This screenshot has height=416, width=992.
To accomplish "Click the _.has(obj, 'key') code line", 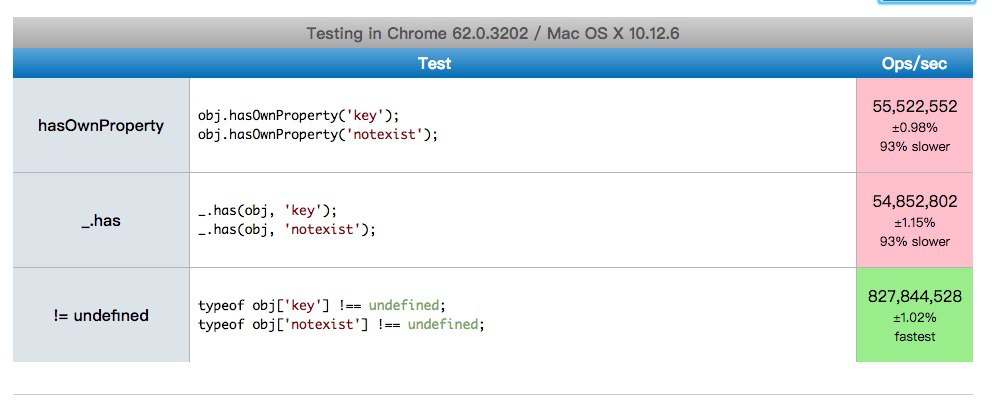I will pos(268,210).
